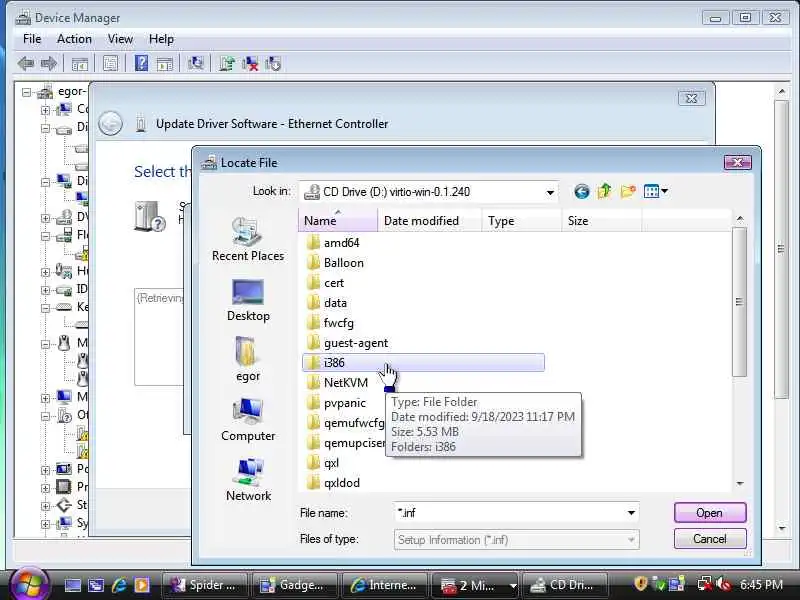Expand the Co... node under egor in tree
This screenshot has width=800, height=600.
(45, 110)
